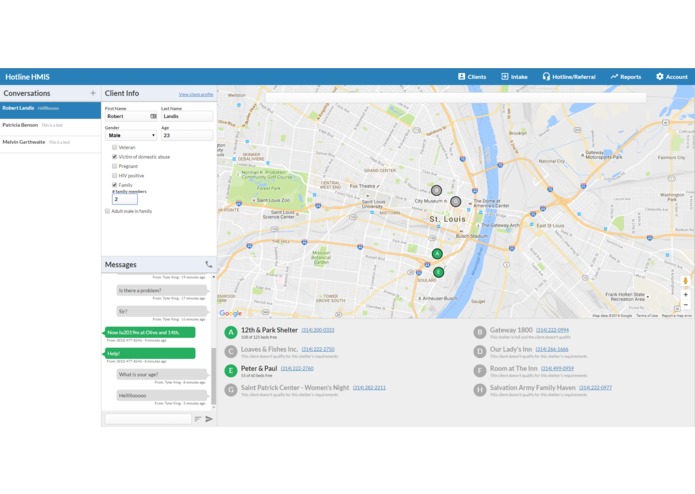
Task: Select Robert Landis conversation
Action: click(51, 109)
